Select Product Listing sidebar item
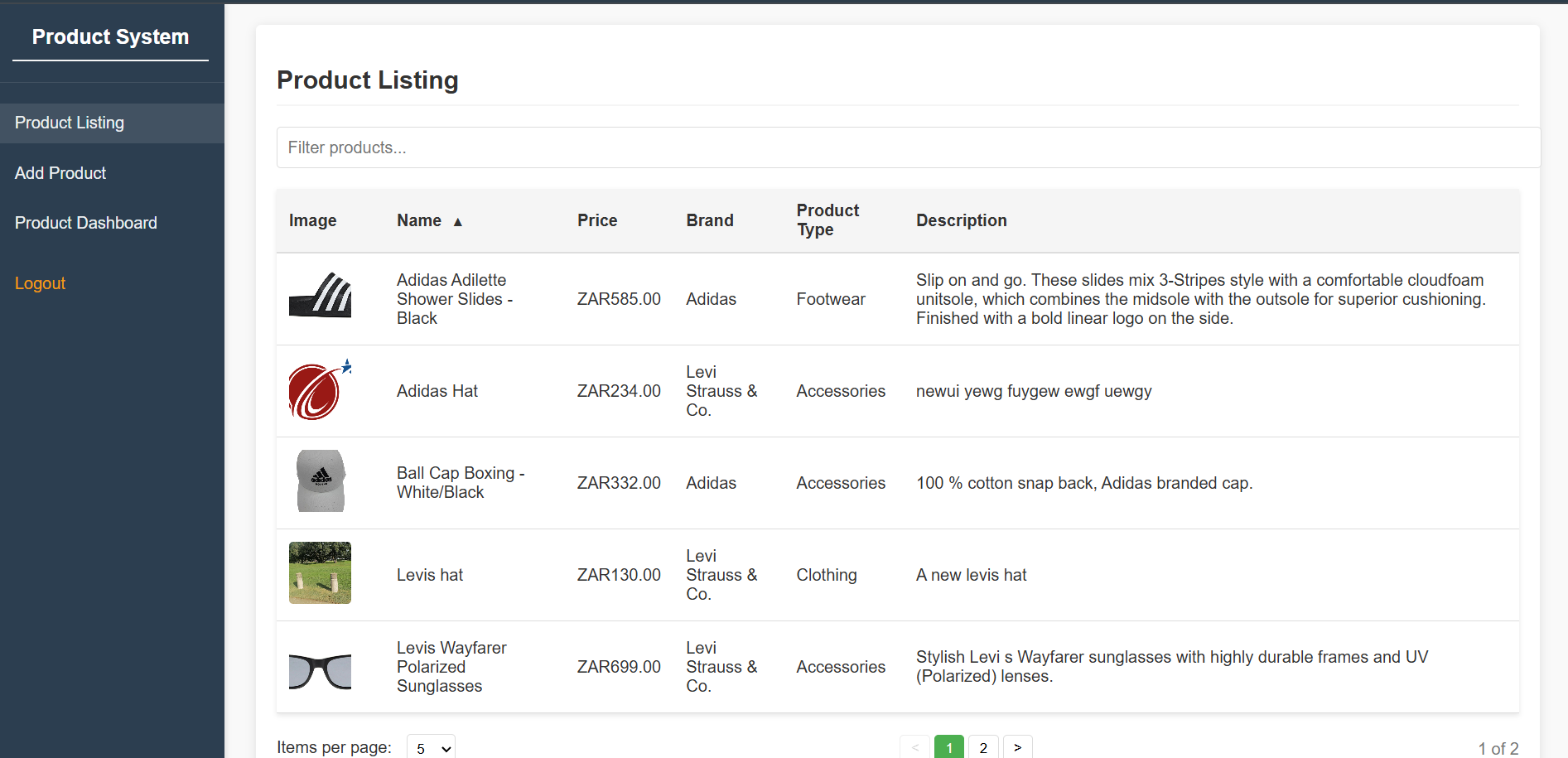 pos(70,123)
